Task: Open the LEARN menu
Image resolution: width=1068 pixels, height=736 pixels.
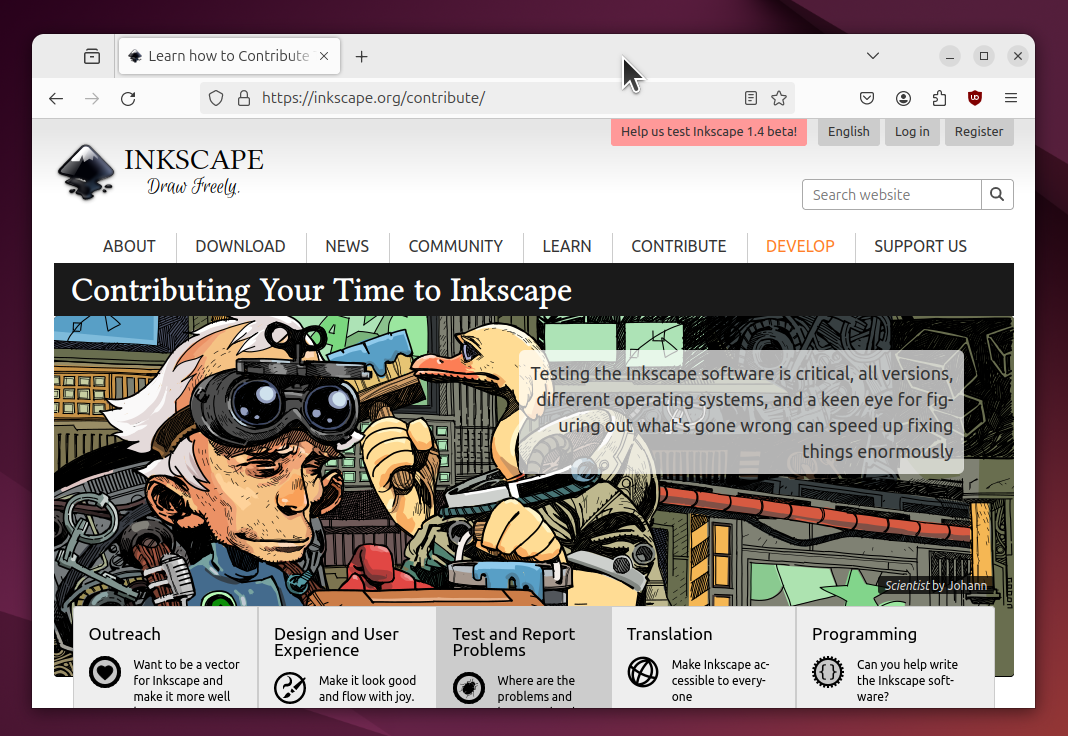Action: coord(567,246)
